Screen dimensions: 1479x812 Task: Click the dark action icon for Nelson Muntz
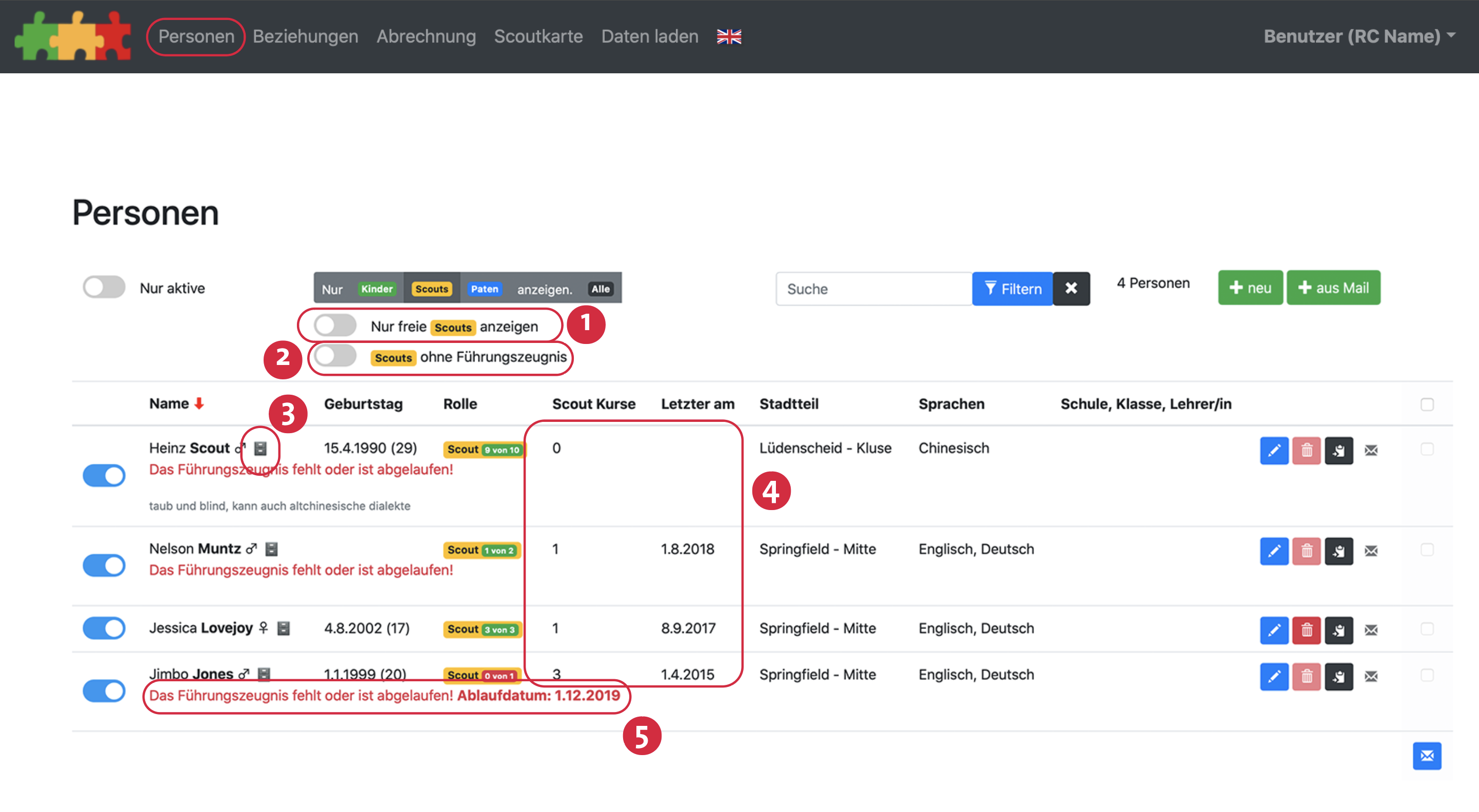[1338, 552]
